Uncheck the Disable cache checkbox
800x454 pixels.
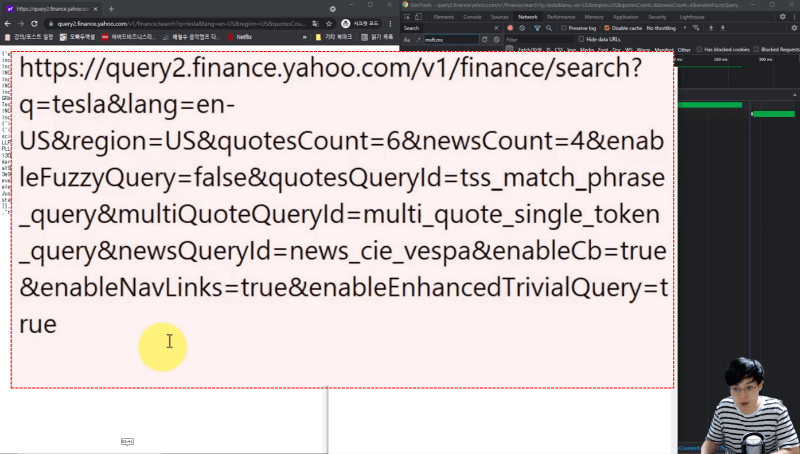(x=607, y=28)
